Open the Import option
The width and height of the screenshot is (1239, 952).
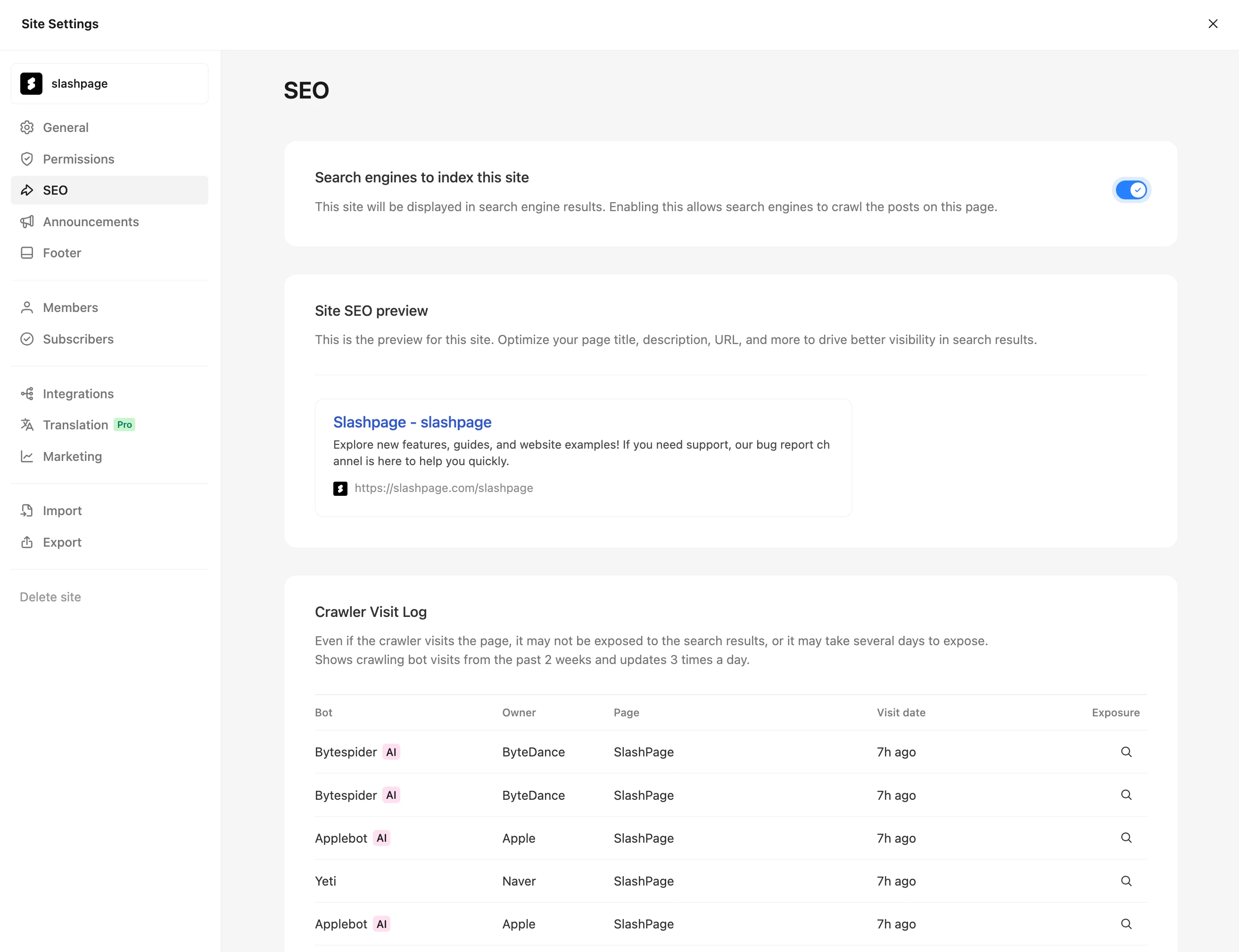62,511
